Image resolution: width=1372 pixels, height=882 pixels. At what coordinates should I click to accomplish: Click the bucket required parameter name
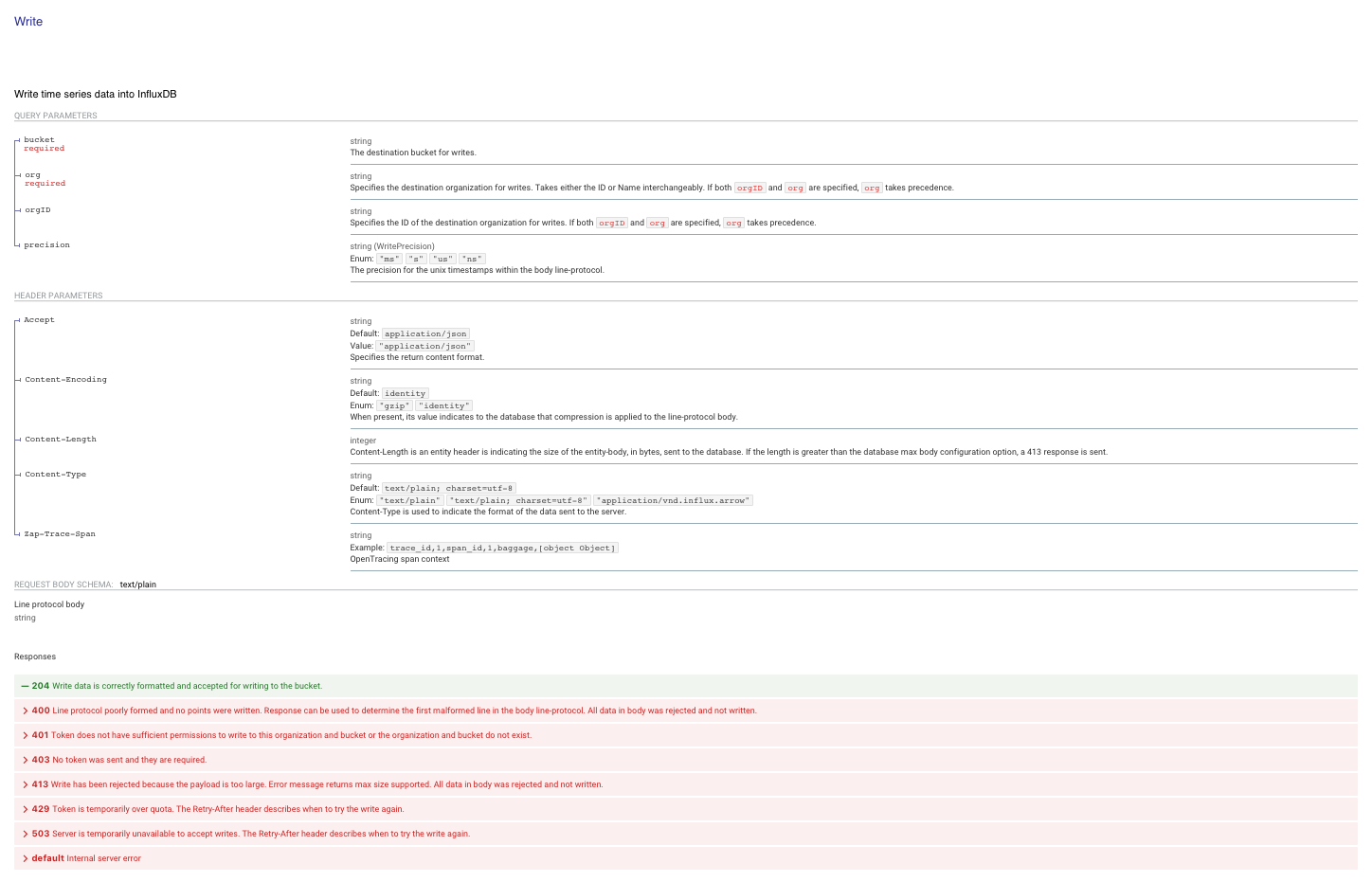tap(39, 139)
